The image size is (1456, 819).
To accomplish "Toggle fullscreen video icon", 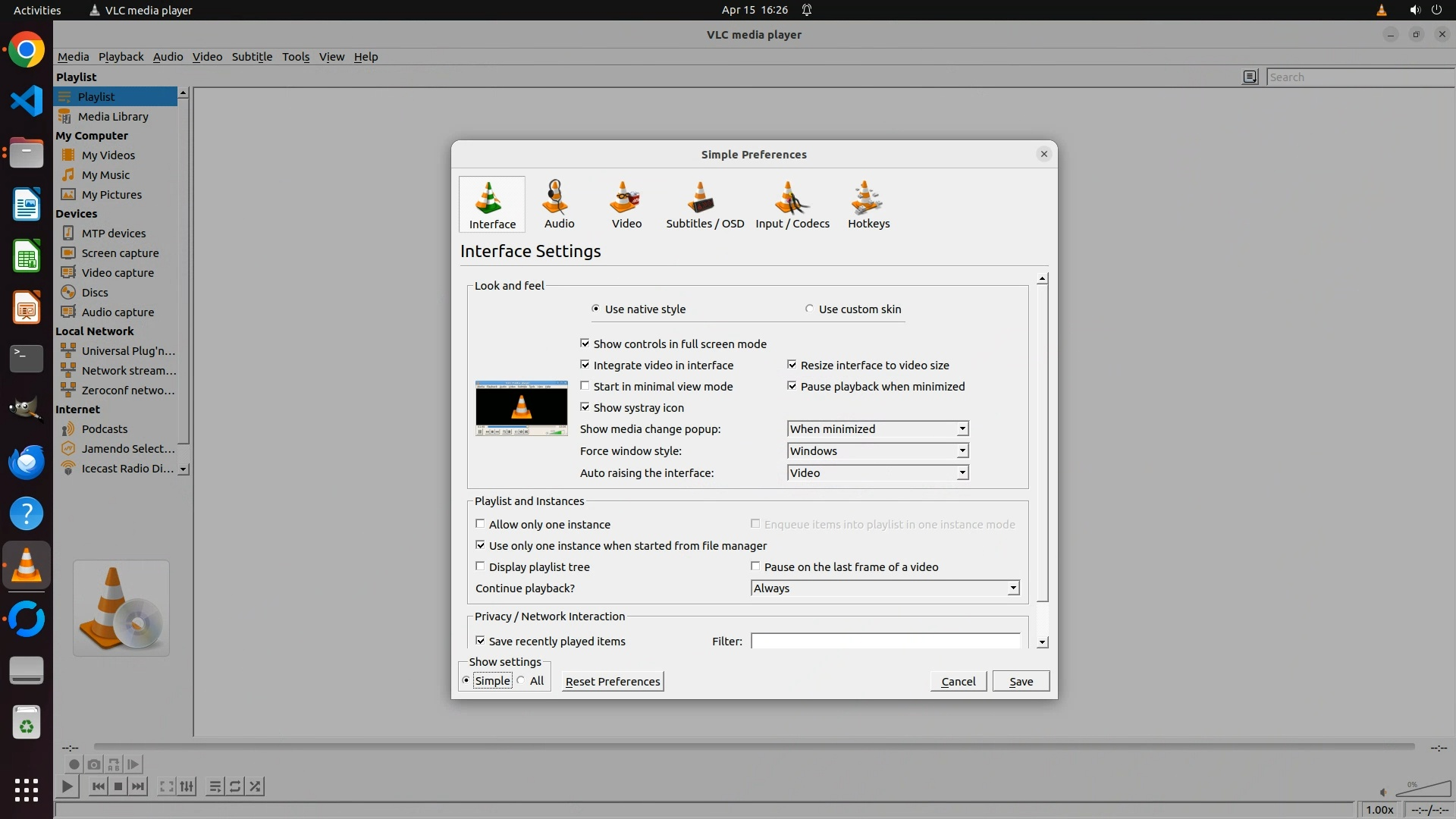I will tap(166, 786).
